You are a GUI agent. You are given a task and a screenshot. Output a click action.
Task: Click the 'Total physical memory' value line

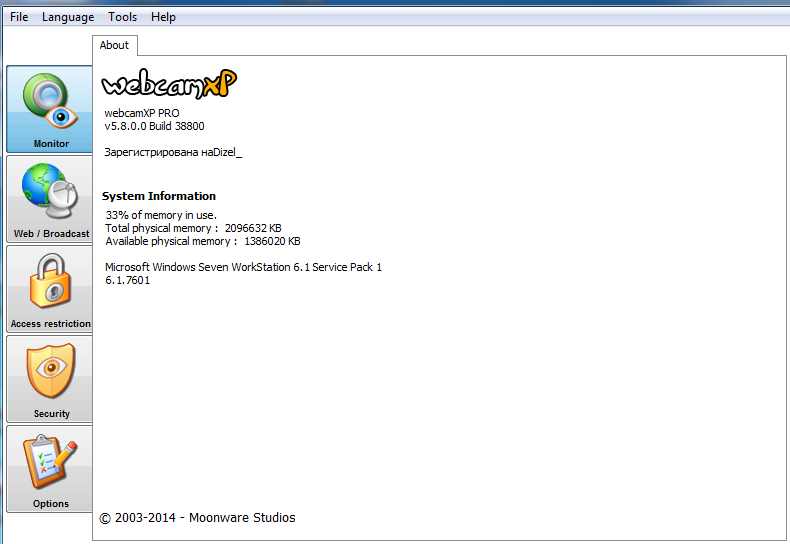pos(193,228)
